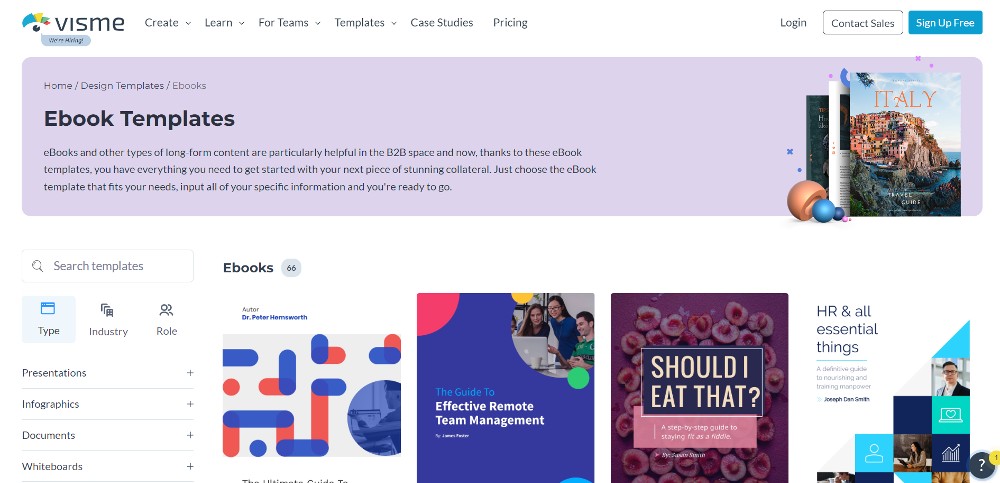The height and width of the screenshot is (483, 1000).
Task: Expand the Whiteboards category
Action: [190, 466]
